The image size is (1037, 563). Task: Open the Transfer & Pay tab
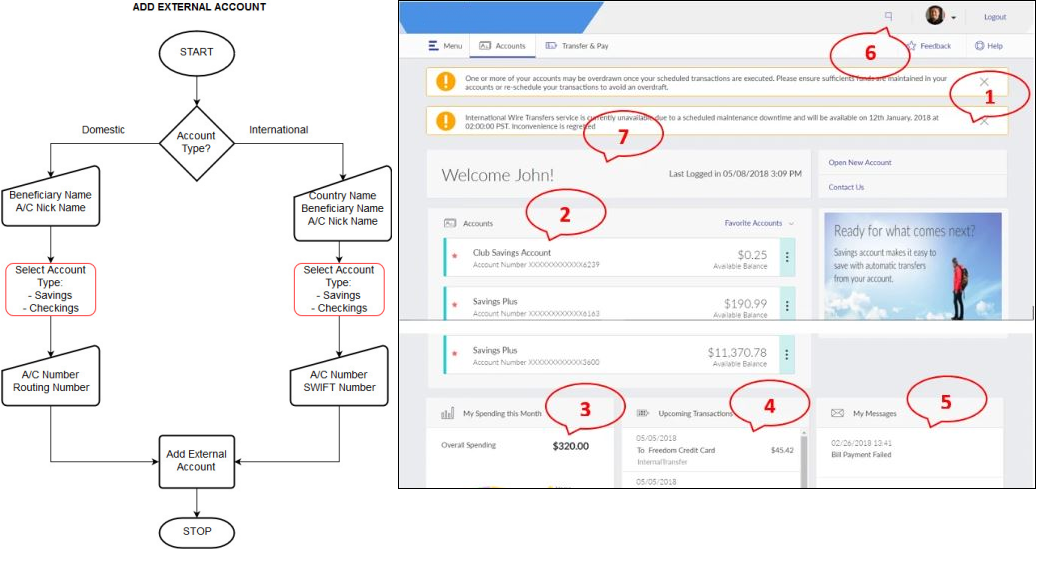[x=577, y=46]
